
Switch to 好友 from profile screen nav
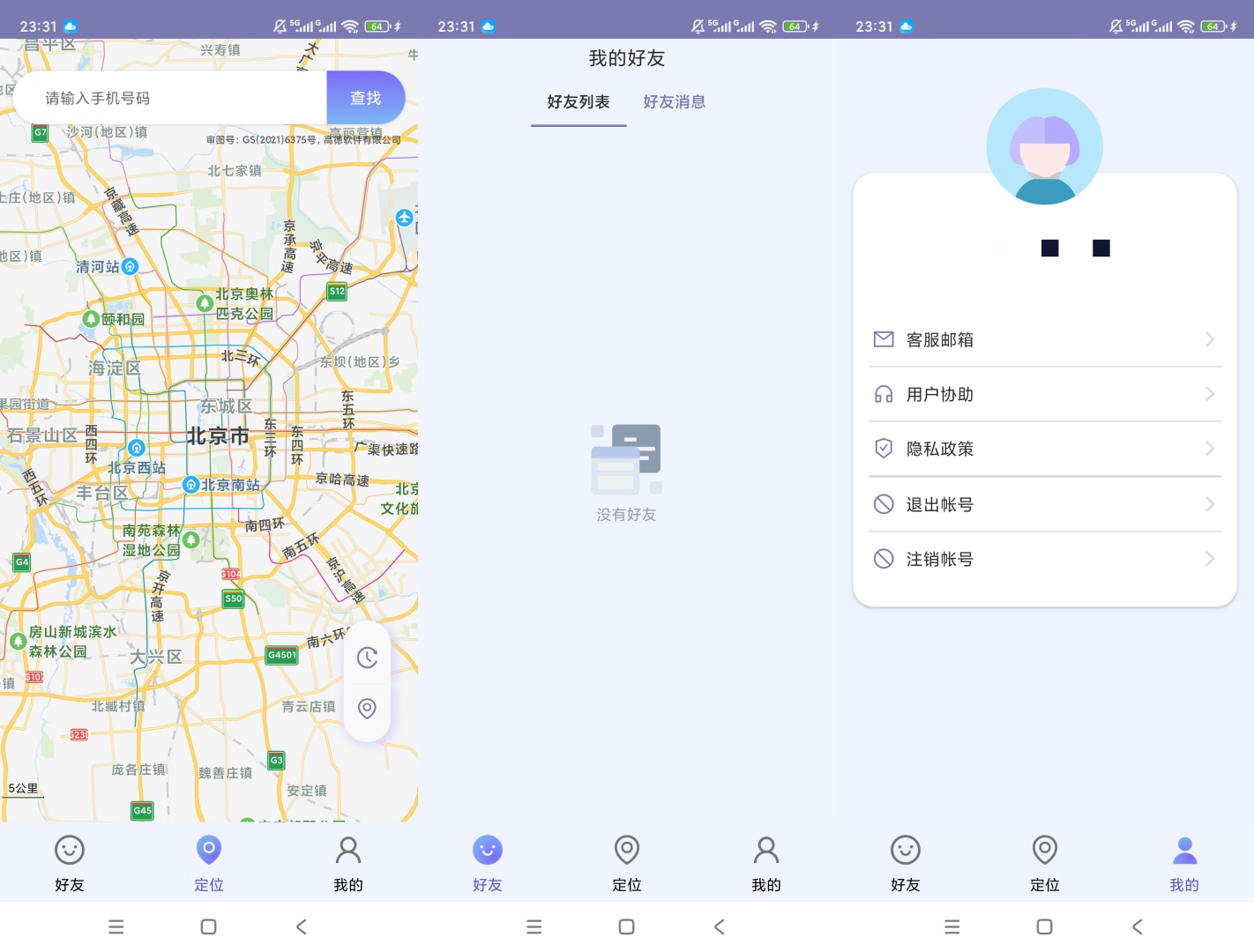click(906, 850)
